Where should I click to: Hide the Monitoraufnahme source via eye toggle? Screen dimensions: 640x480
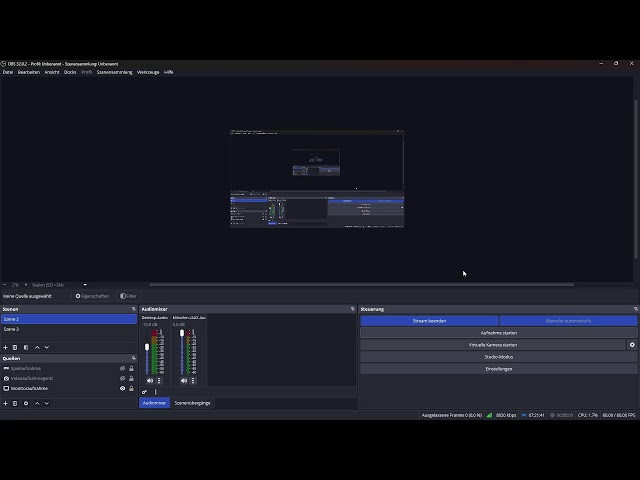122,388
